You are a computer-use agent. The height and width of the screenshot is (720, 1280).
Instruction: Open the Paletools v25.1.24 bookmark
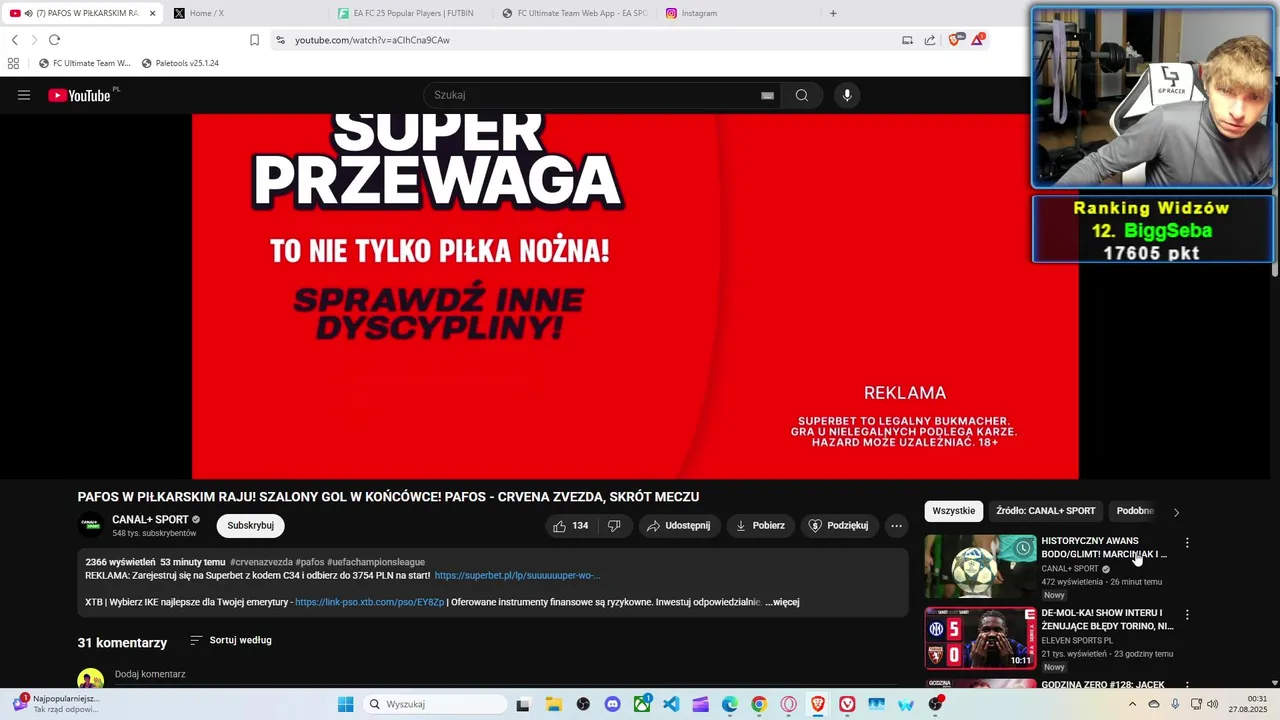(x=180, y=63)
